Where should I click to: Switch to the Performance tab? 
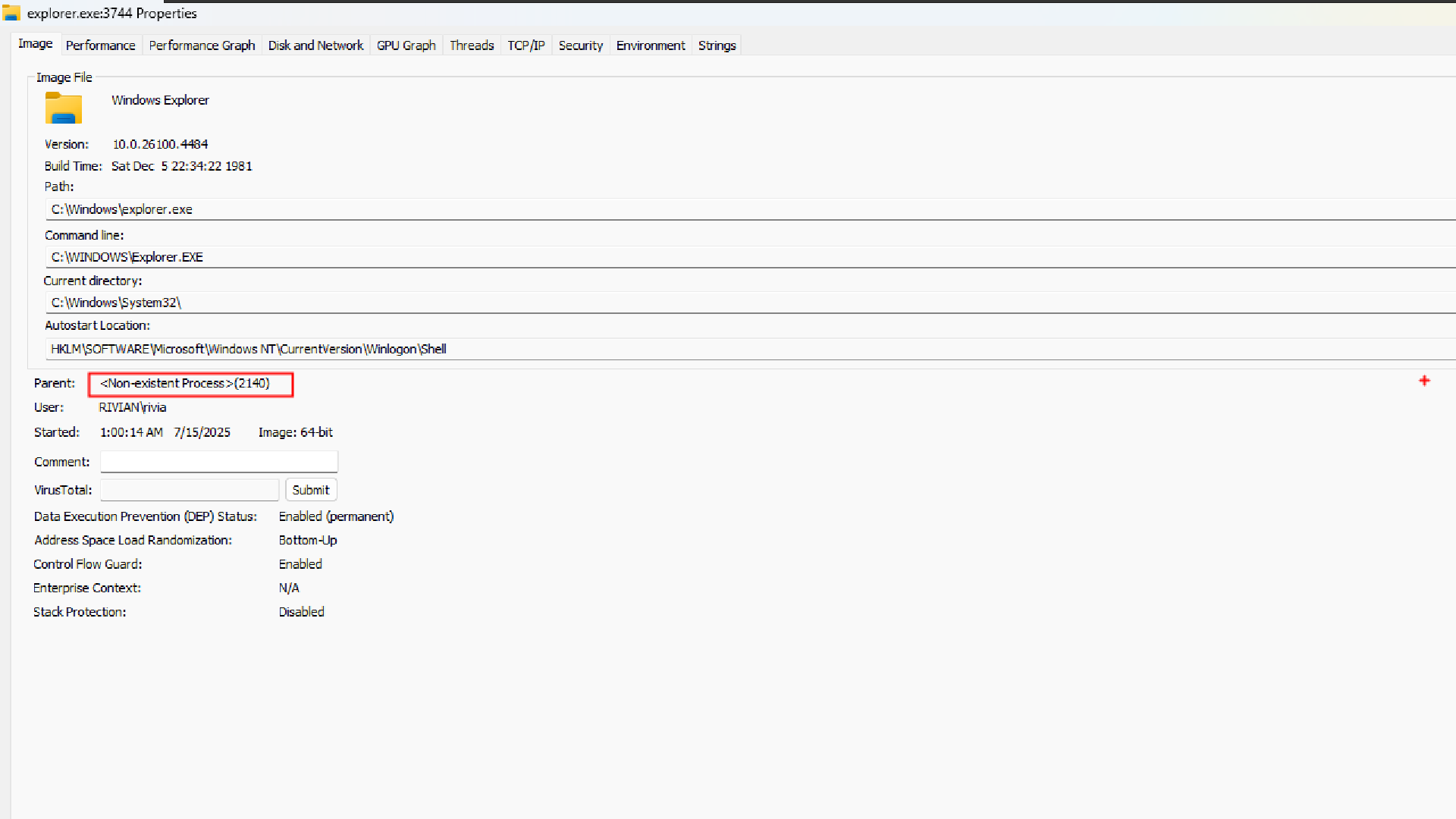tap(100, 45)
